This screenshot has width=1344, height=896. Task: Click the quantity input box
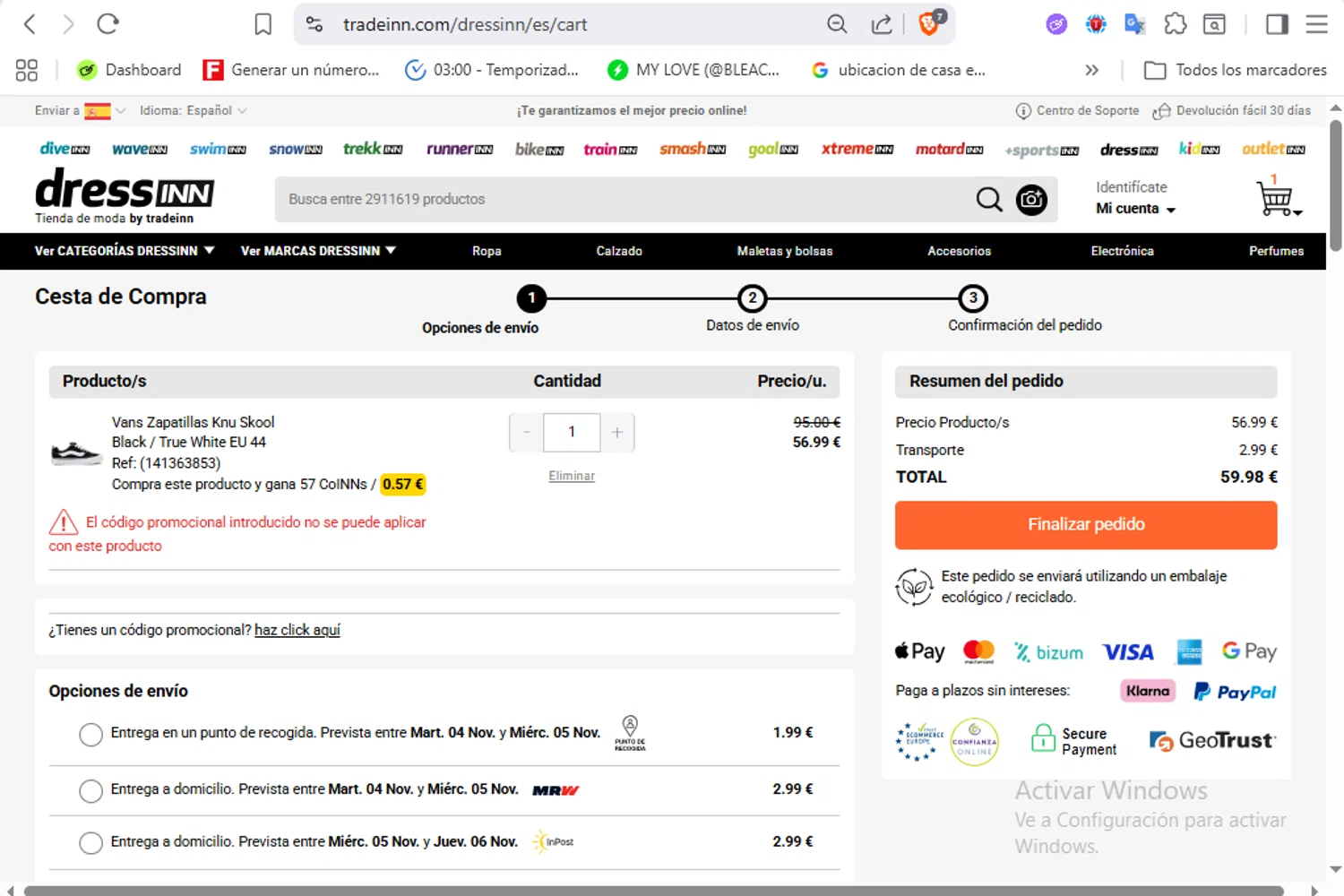pos(572,433)
